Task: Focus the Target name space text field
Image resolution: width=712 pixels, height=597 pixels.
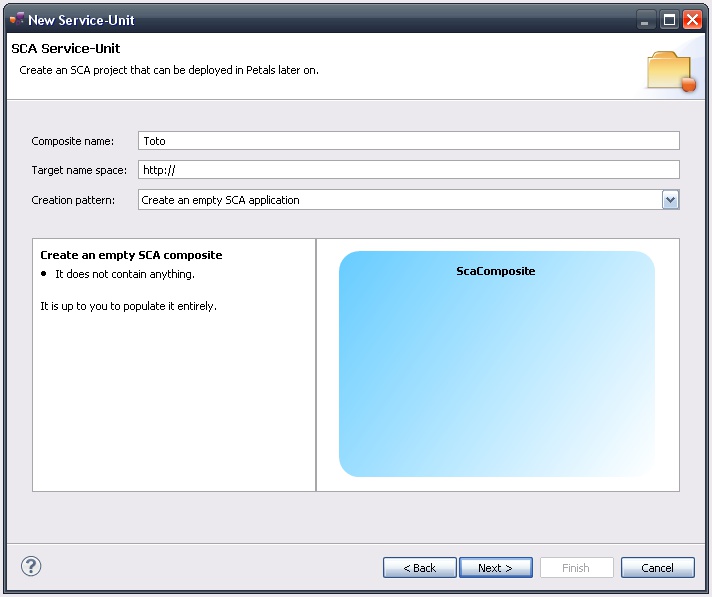Action: (408, 170)
